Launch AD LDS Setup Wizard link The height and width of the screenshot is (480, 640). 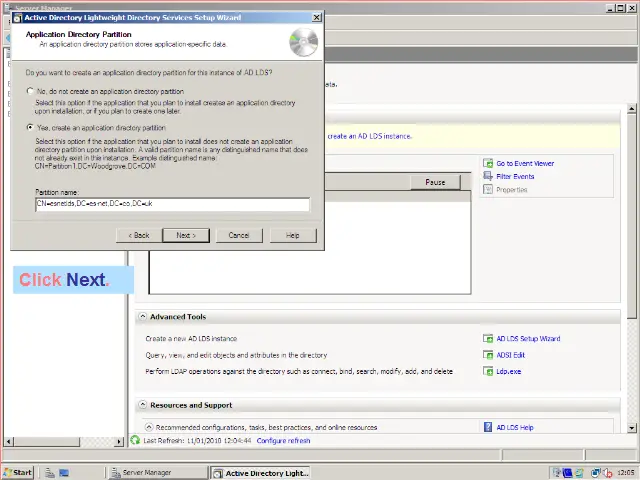528,339
